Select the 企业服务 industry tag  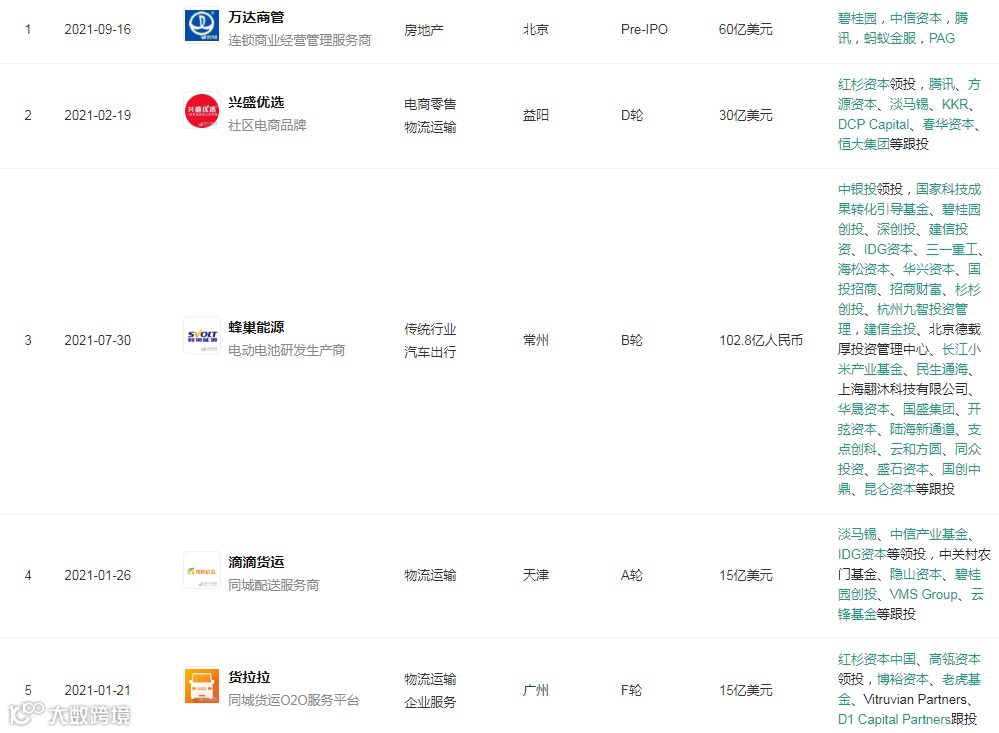coord(430,702)
